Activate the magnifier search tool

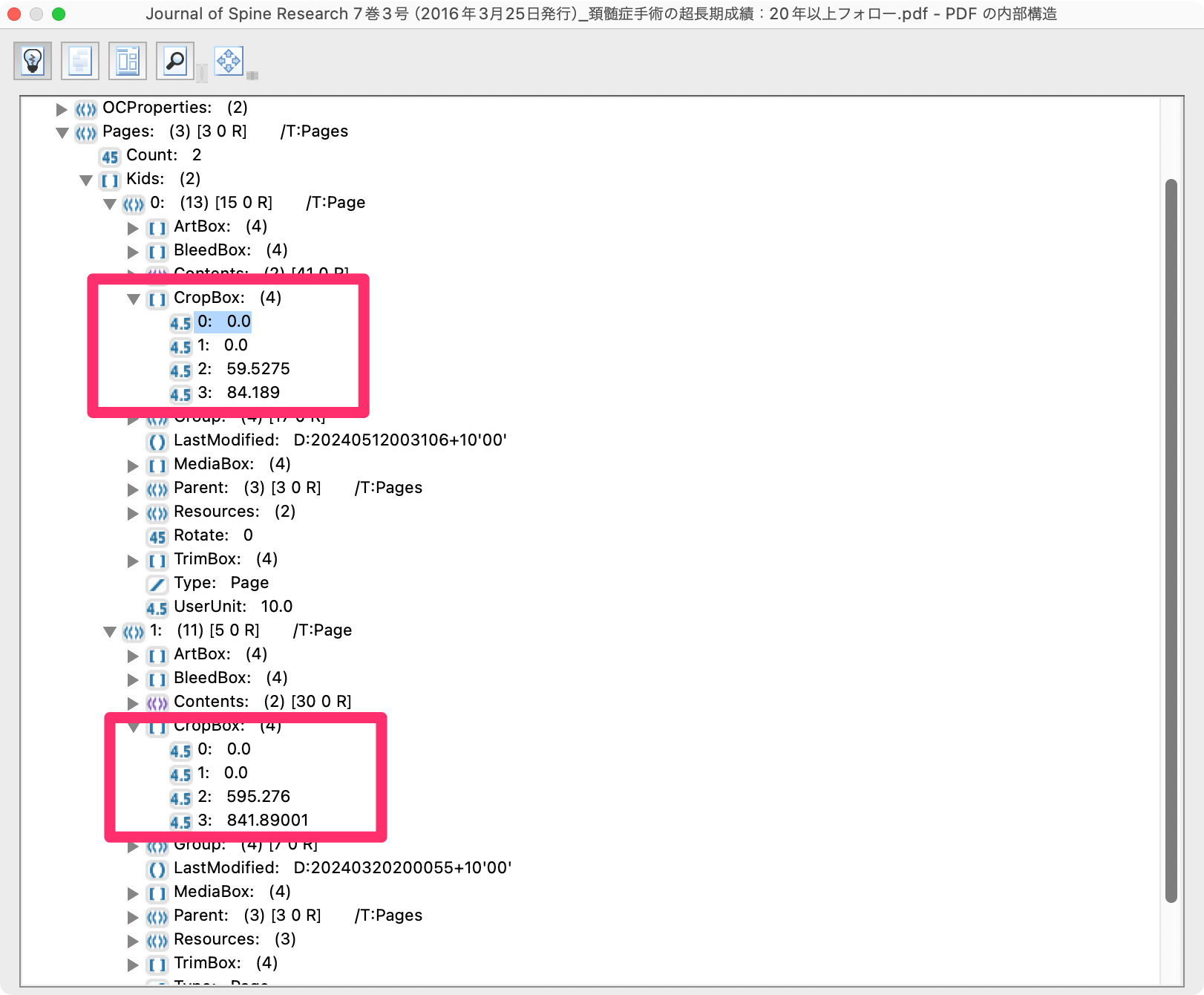point(174,60)
